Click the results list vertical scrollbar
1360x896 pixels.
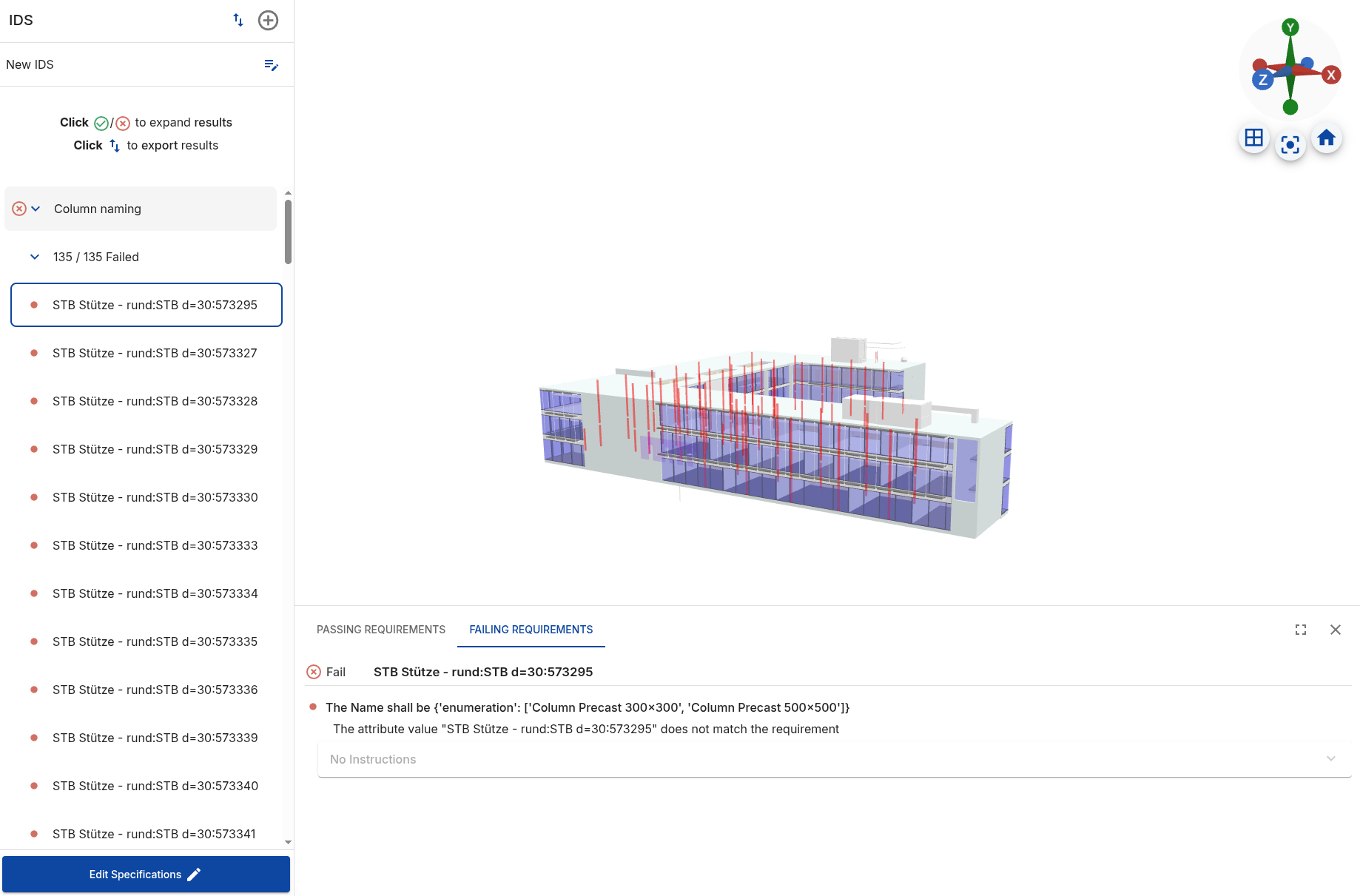pyautogui.click(x=288, y=231)
